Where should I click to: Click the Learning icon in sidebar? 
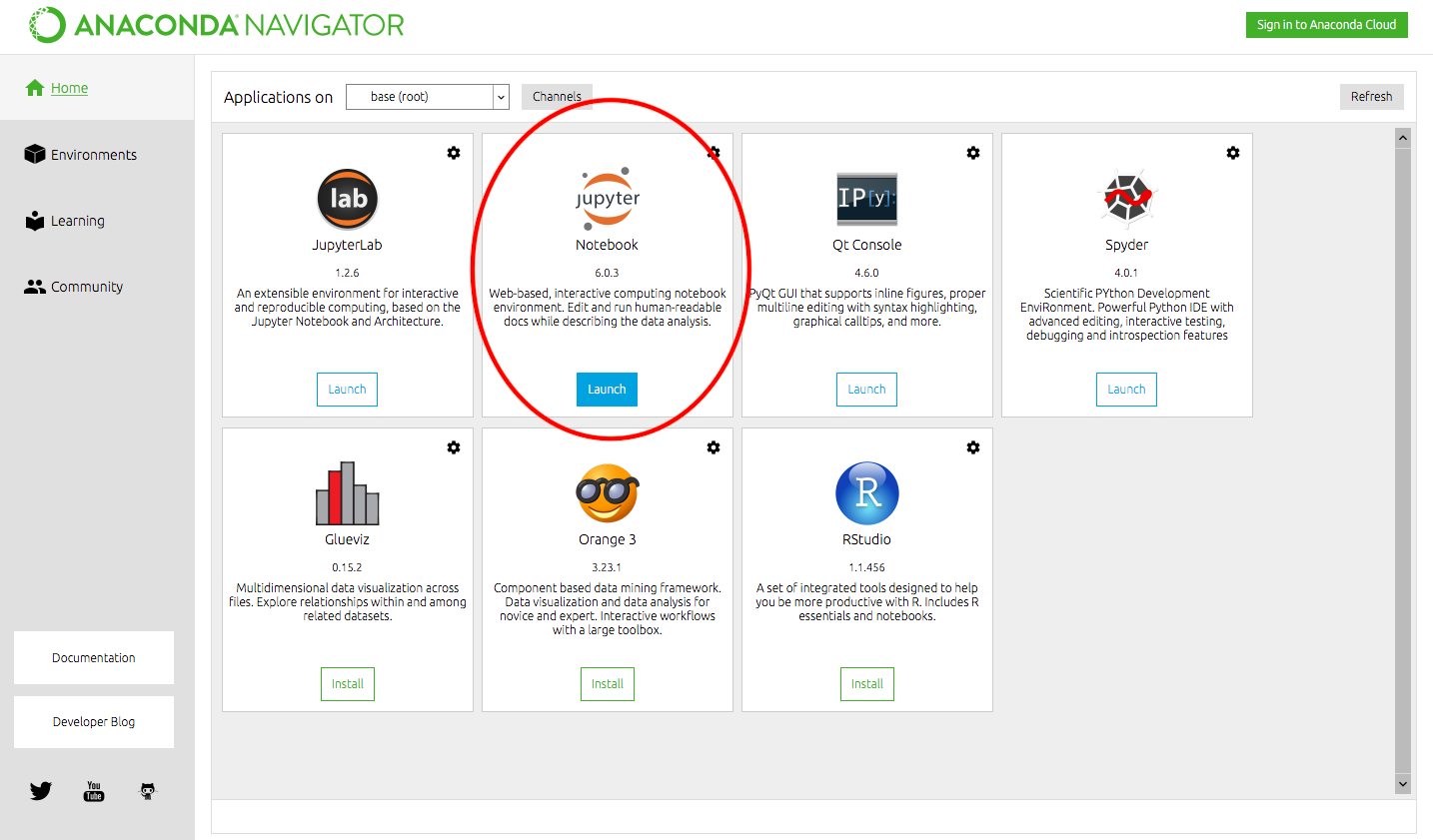tap(35, 221)
